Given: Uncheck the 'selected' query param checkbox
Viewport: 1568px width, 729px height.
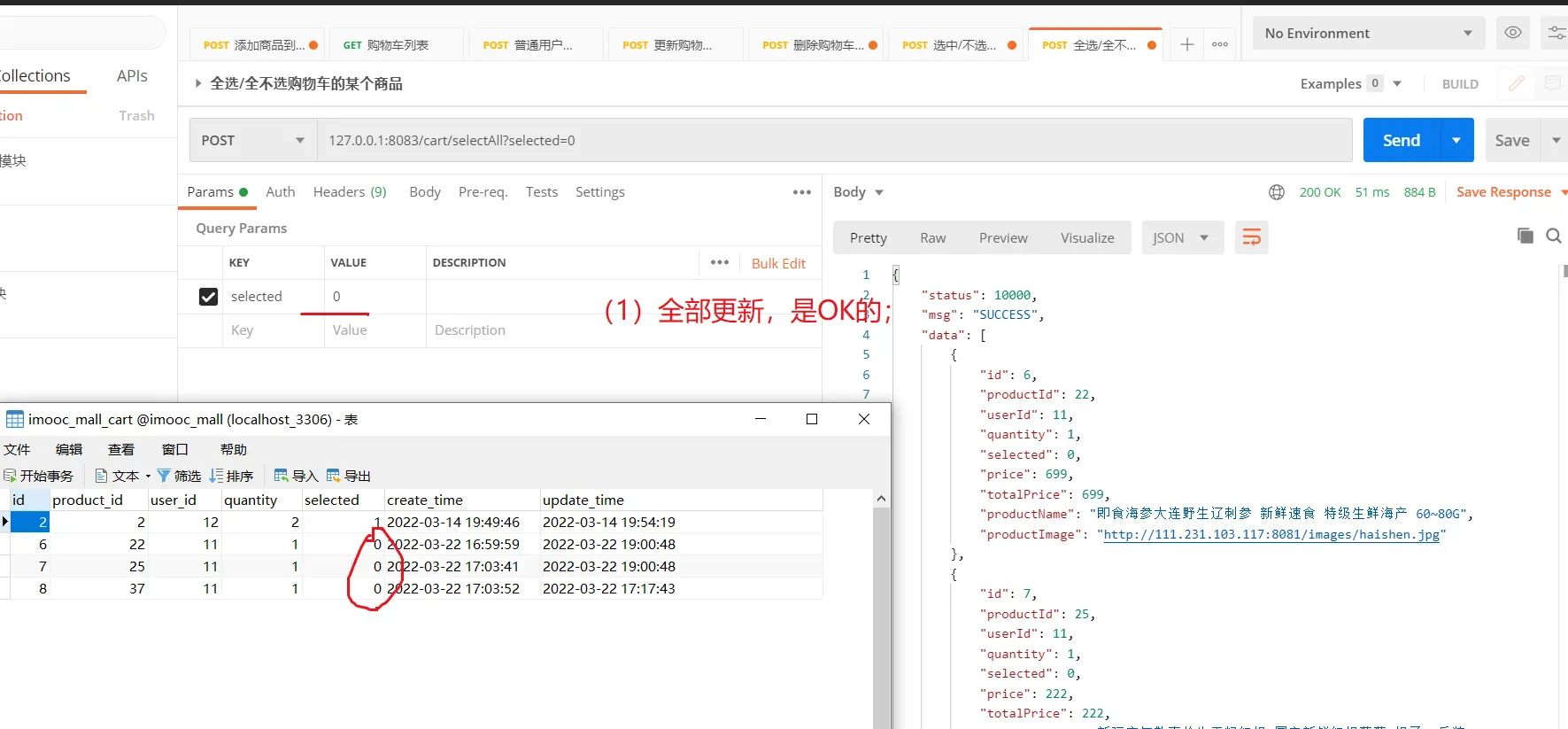Looking at the screenshot, I should click(x=208, y=297).
